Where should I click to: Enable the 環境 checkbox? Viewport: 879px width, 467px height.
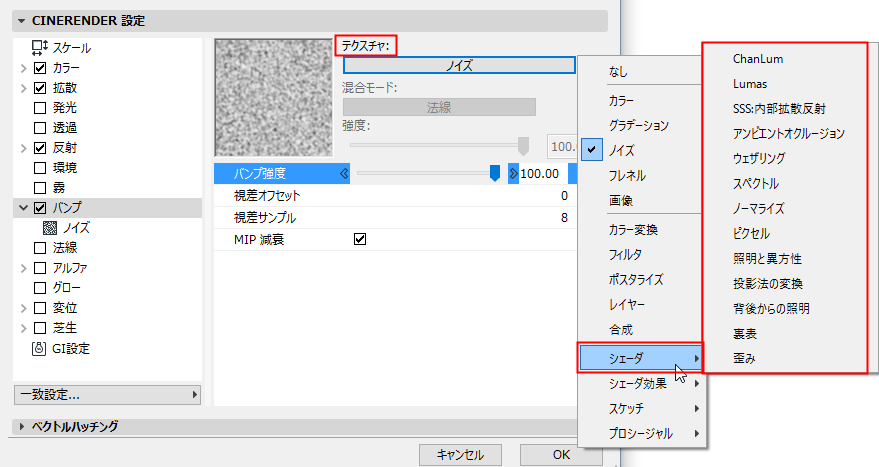point(40,168)
